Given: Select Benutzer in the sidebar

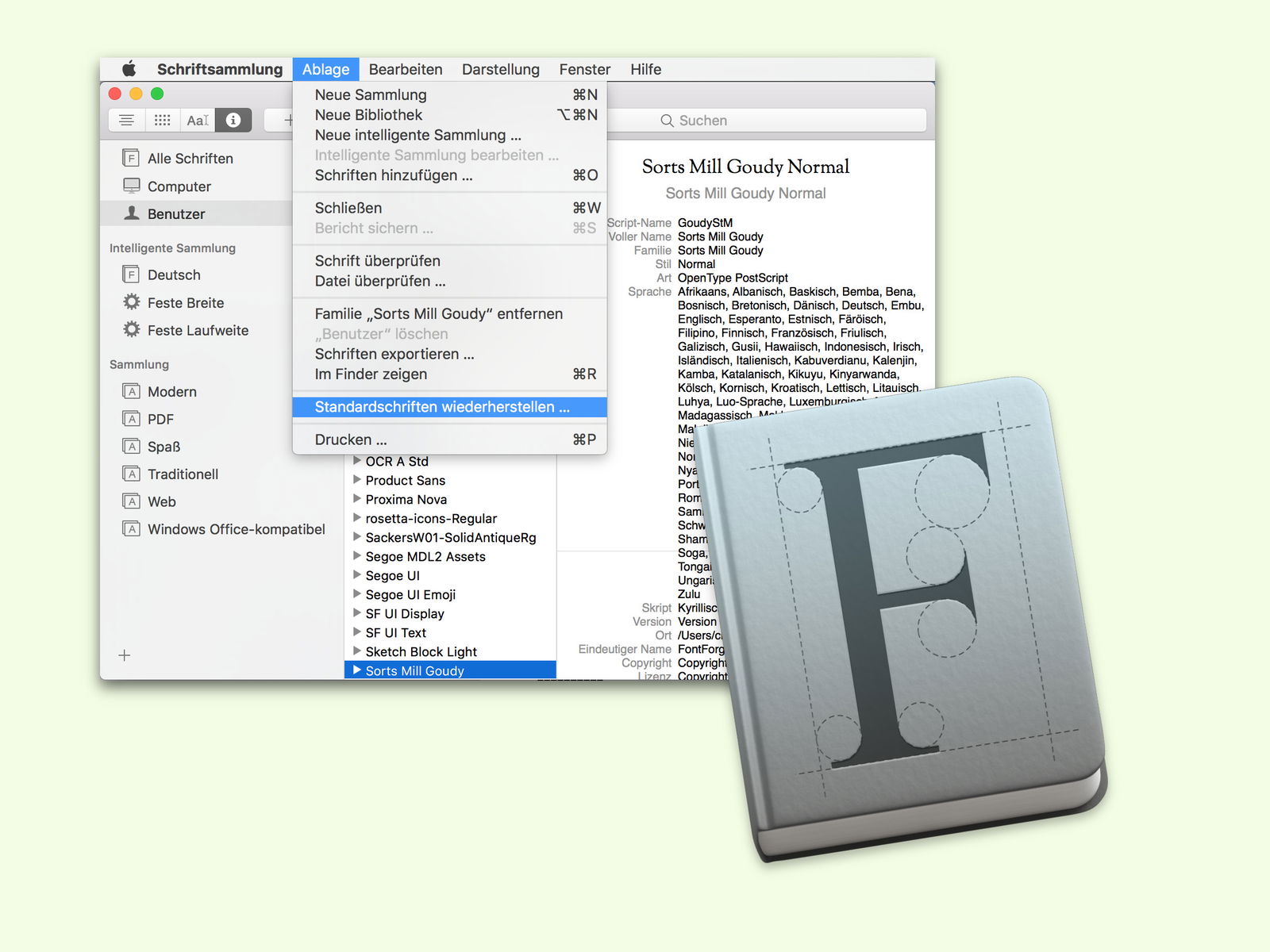Looking at the screenshot, I should [196, 213].
